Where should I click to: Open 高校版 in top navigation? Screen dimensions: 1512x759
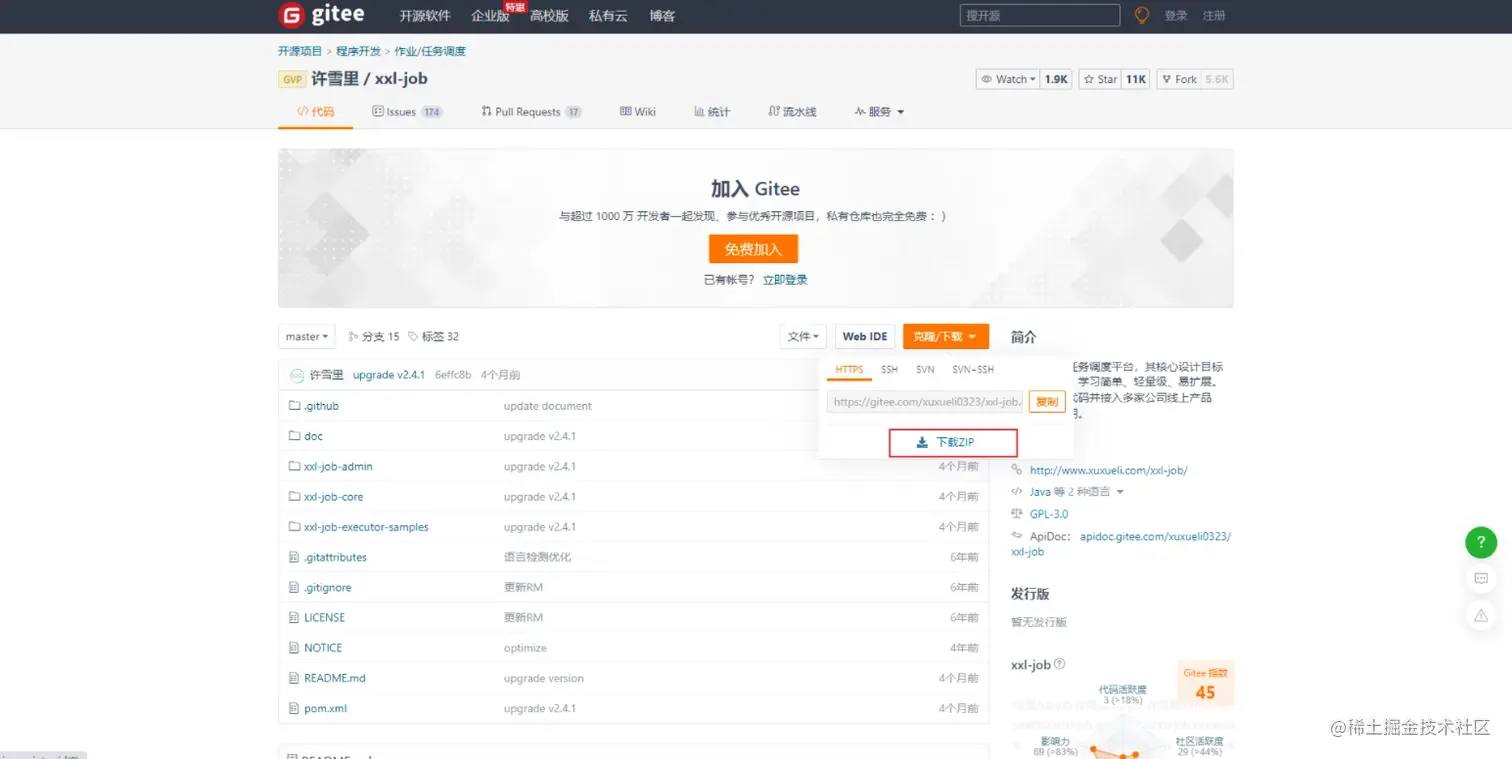[x=549, y=16]
